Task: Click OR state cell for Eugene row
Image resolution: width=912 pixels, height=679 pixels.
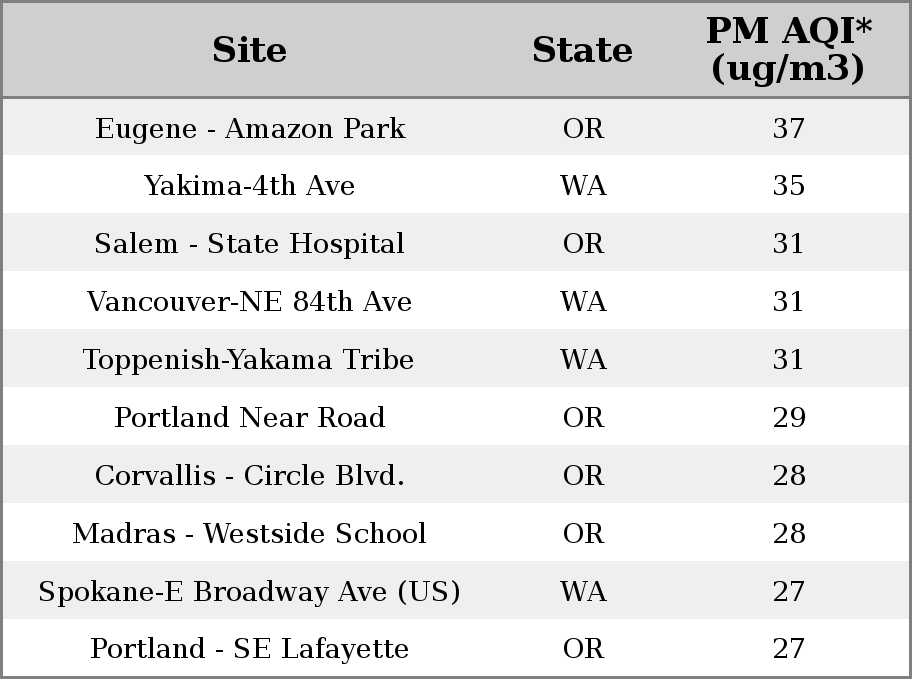Action: [x=583, y=129]
